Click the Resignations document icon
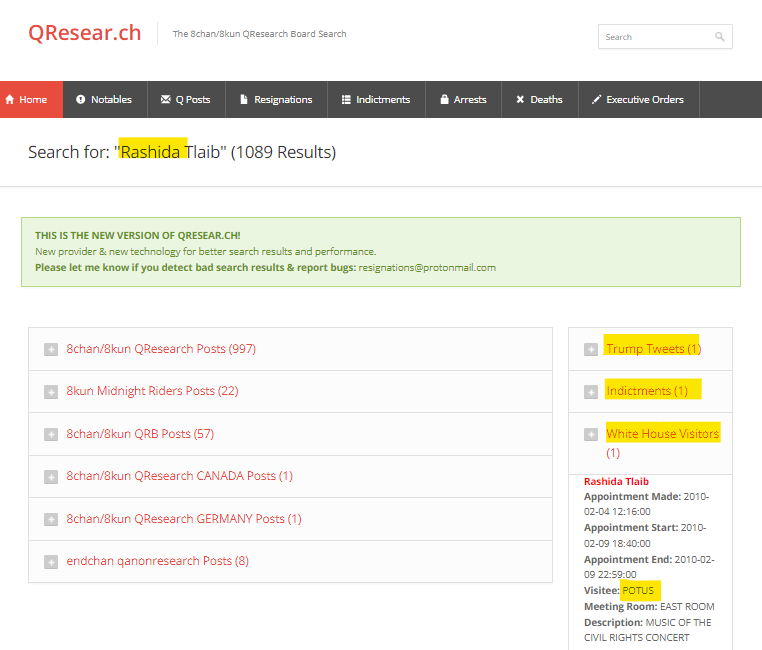762x650 pixels. pos(244,99)
